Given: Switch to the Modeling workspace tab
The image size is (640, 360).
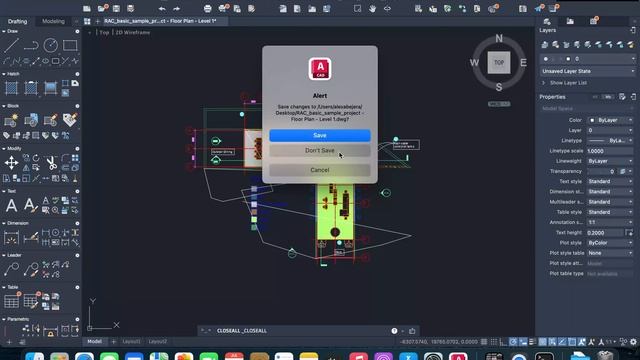Looking at the screenshot, I should [x=53, y=21].
